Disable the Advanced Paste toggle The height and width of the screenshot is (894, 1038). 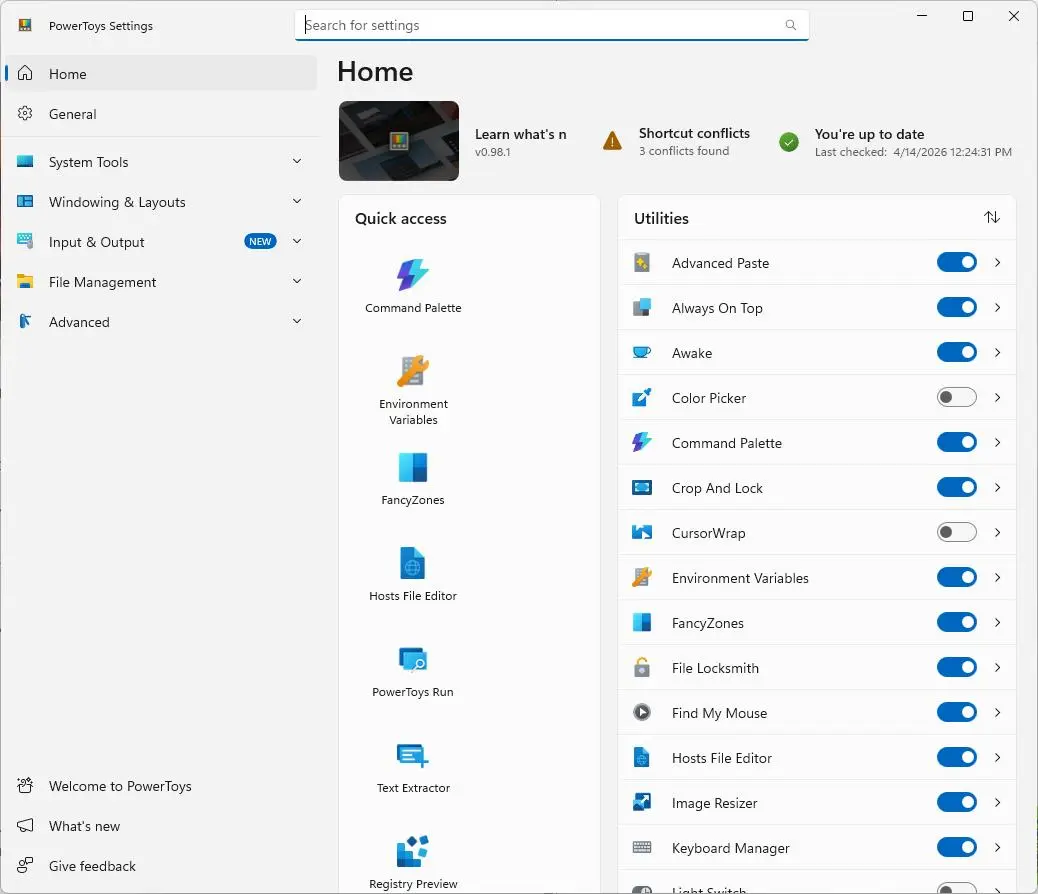pyautogui.click(x=957, y=263)
